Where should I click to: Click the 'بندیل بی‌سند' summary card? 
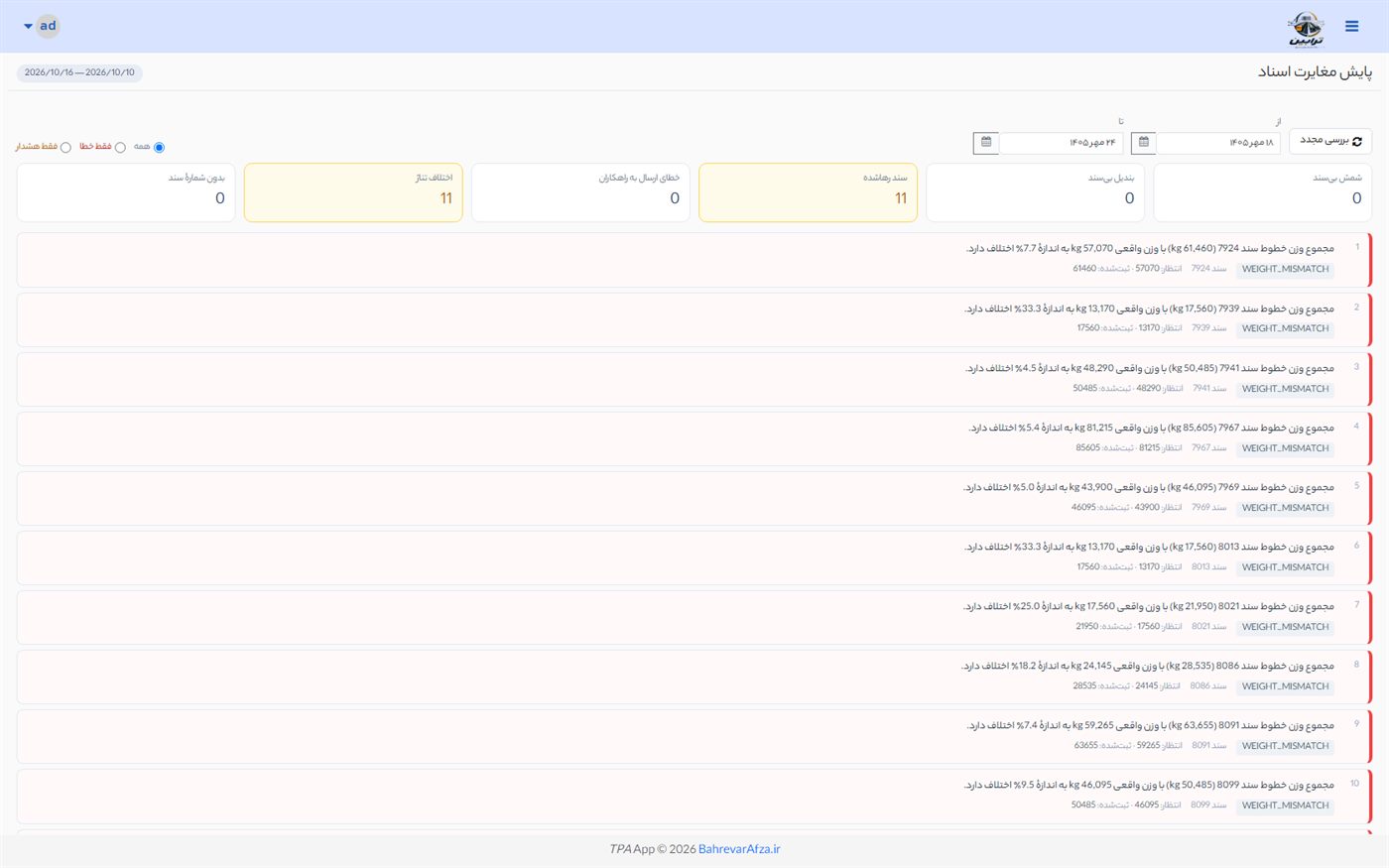tap(1035, 192)
